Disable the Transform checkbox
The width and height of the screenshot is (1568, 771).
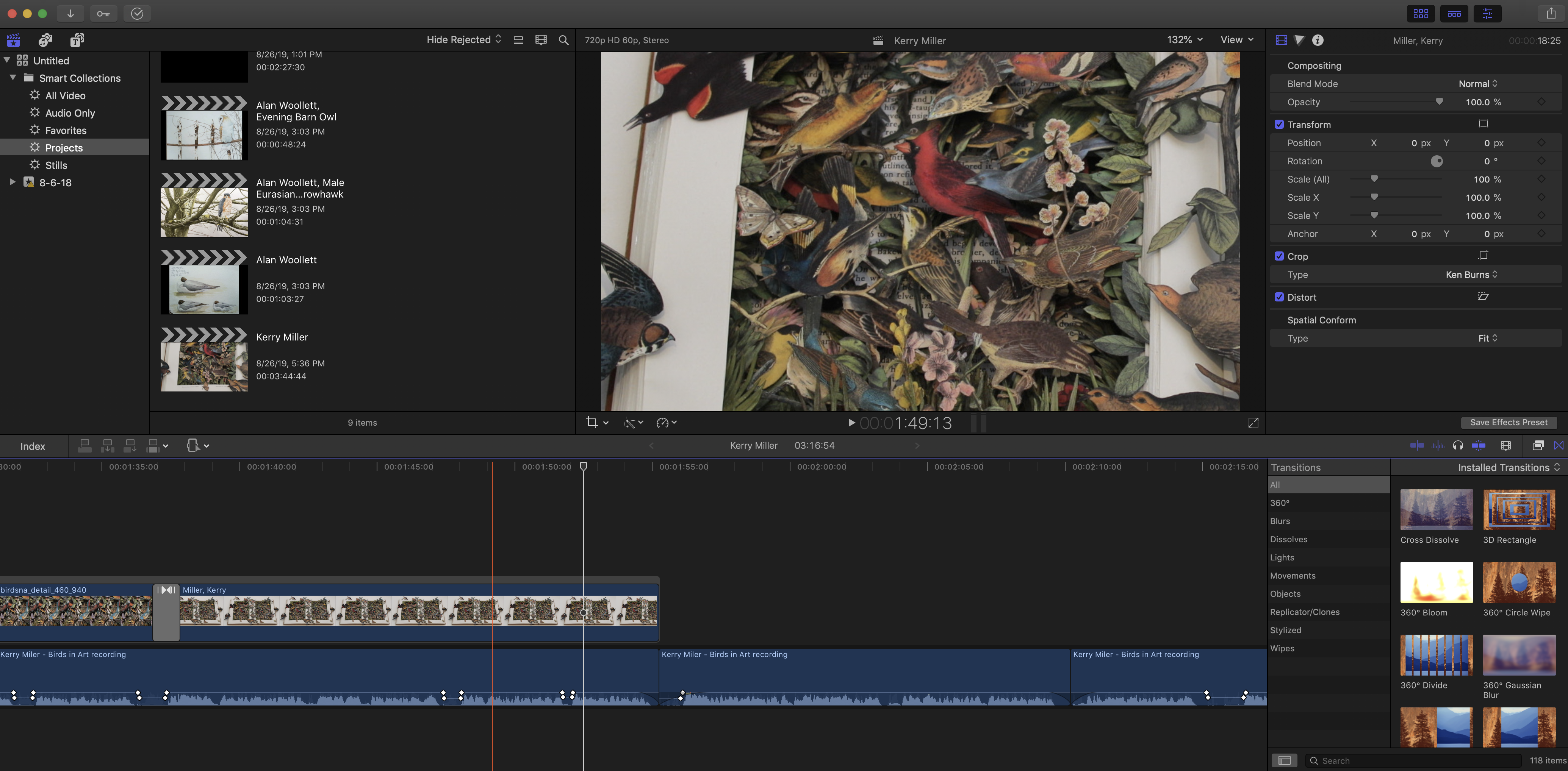point(1279,124)
